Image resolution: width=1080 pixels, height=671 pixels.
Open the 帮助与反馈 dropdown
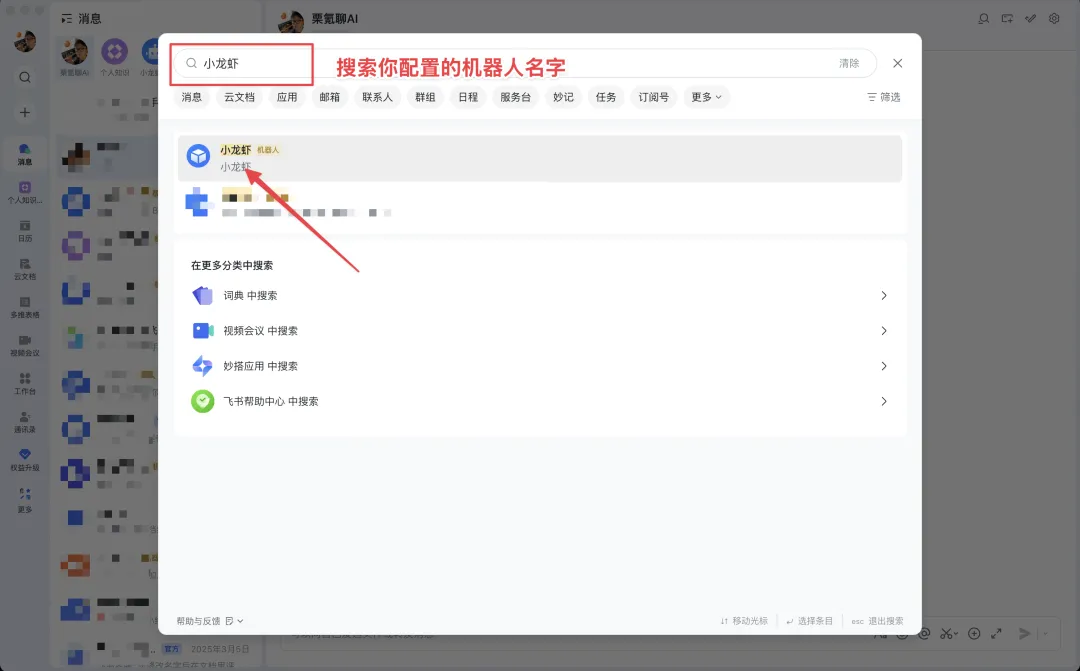click(x=210, y=621)
